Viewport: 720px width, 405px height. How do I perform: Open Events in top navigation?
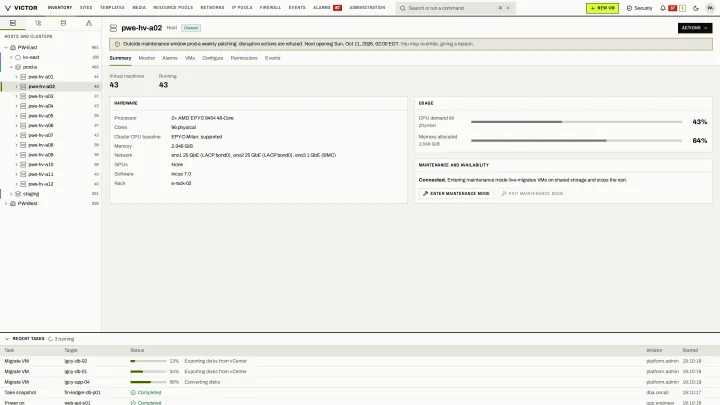point(297,8)
